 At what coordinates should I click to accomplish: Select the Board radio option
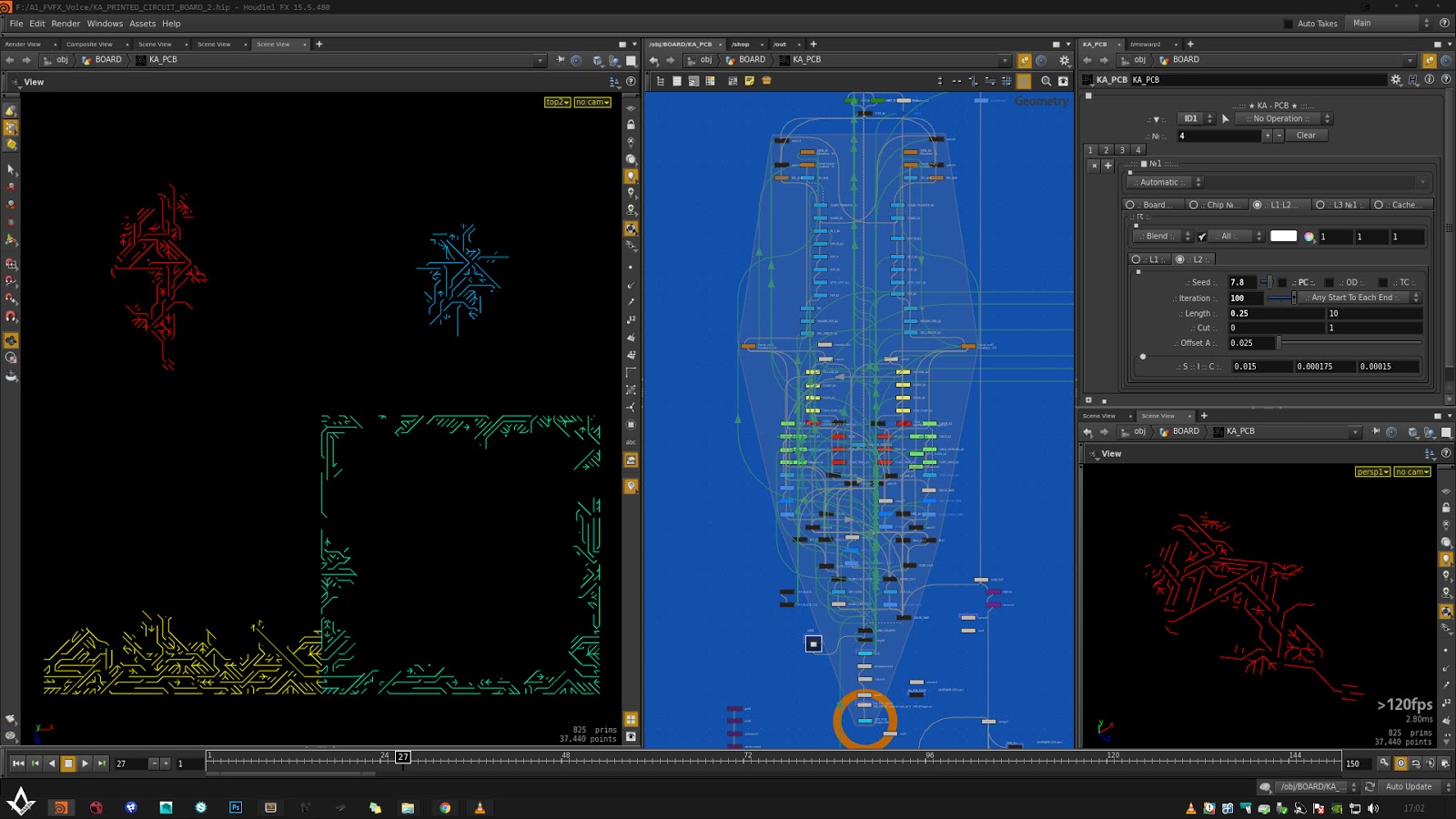(1130, 205)
